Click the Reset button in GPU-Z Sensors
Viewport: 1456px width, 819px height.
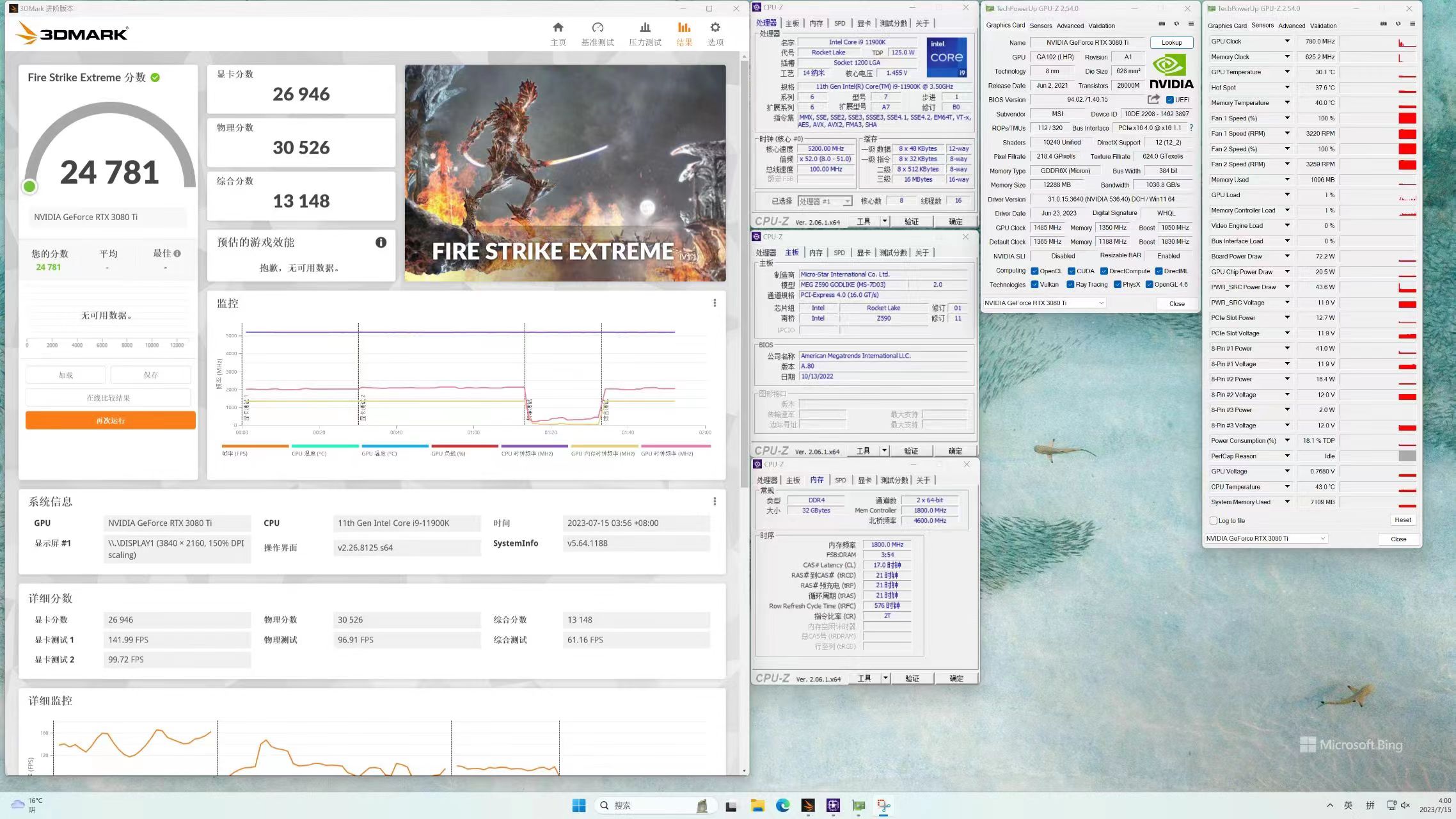[1403, 520]
